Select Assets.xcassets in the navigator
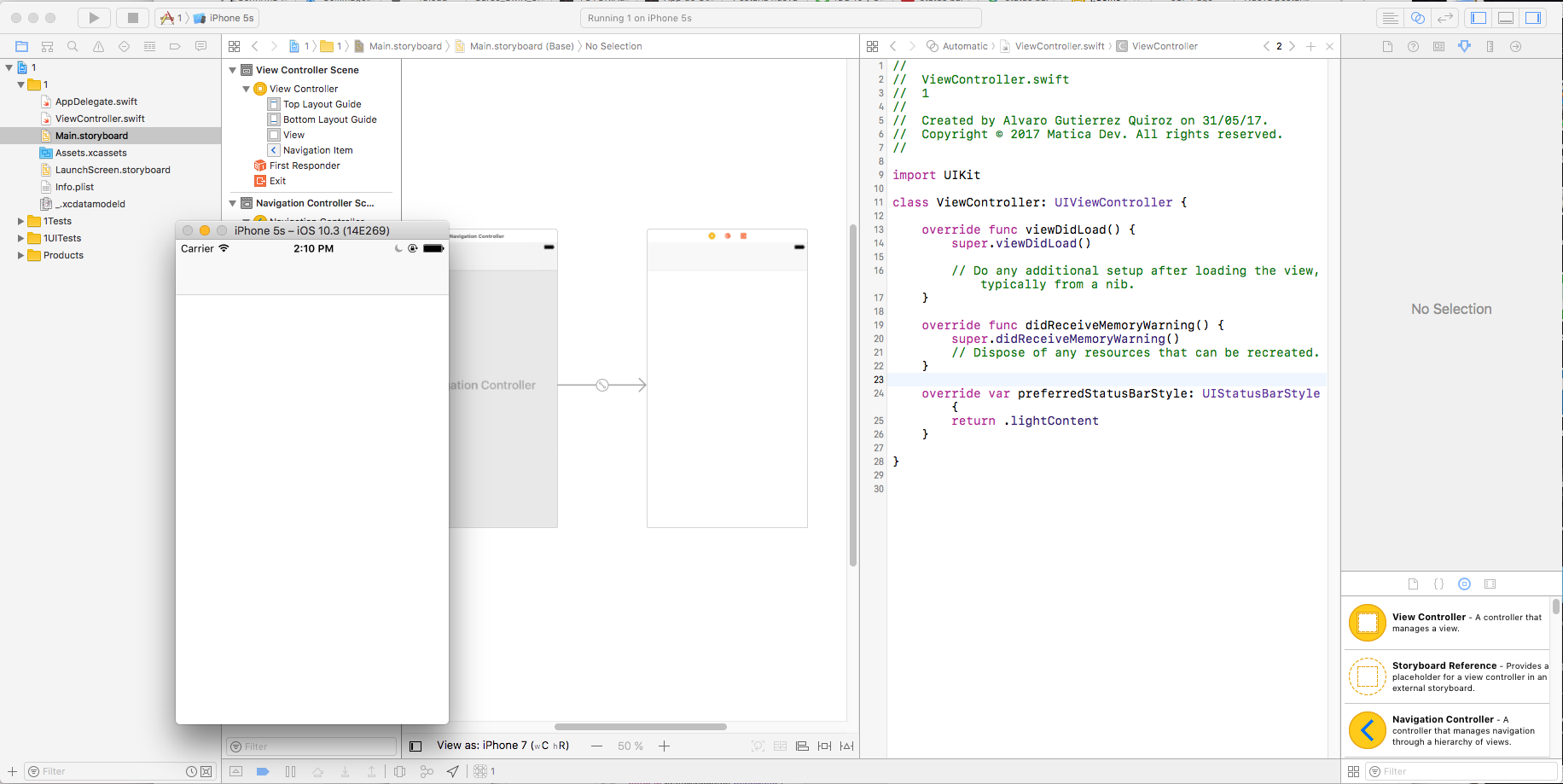The image size is (1563, 784). click(x=90, y=153)
